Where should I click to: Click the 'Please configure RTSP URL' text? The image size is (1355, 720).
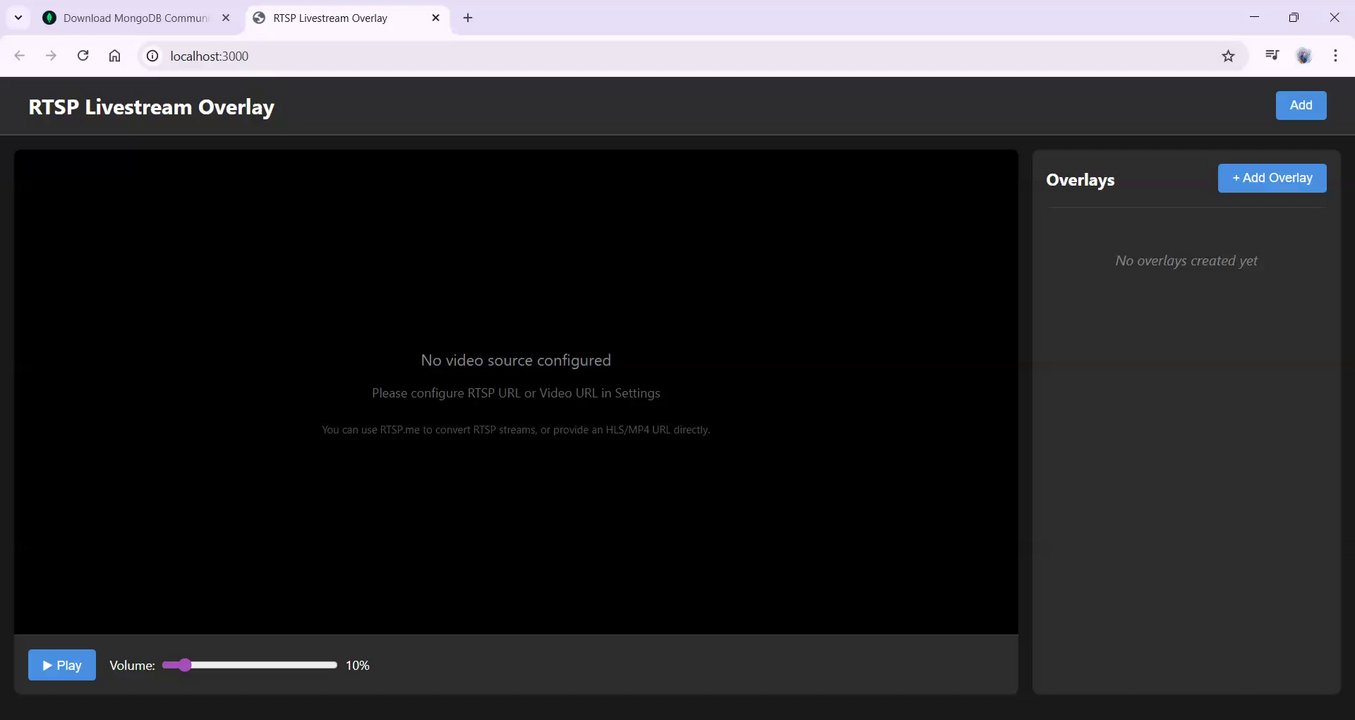[x=516, y=393]
